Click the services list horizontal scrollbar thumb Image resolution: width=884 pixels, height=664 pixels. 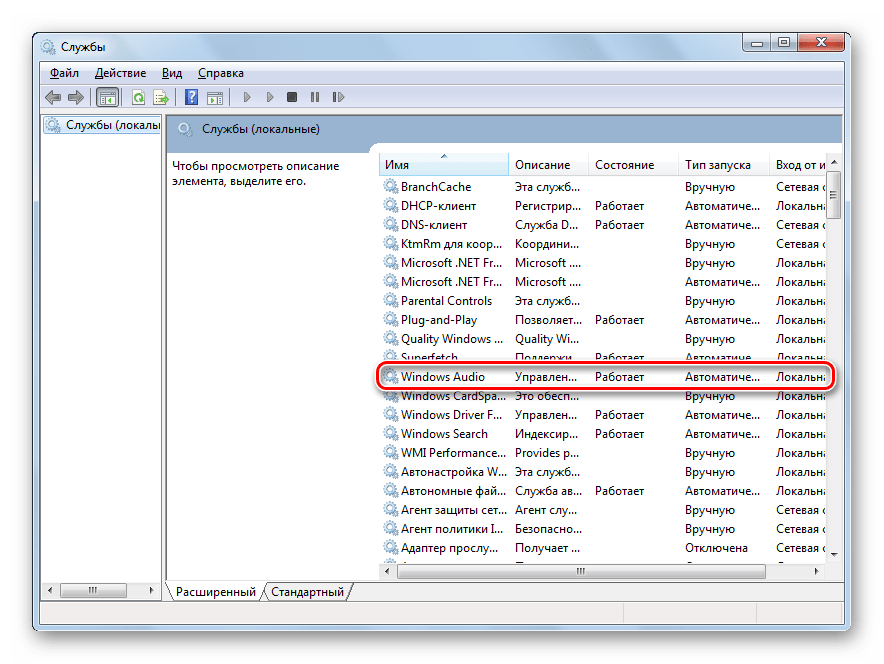coord(580,570)
